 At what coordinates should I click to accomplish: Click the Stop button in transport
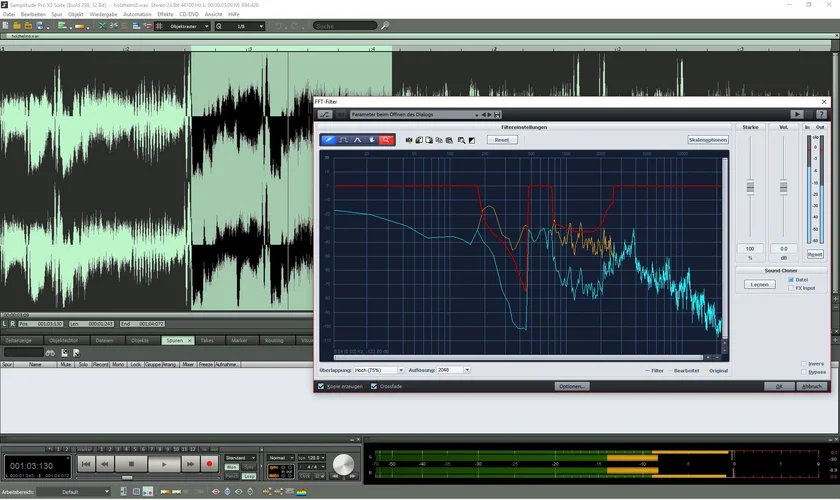click(131, 464)
